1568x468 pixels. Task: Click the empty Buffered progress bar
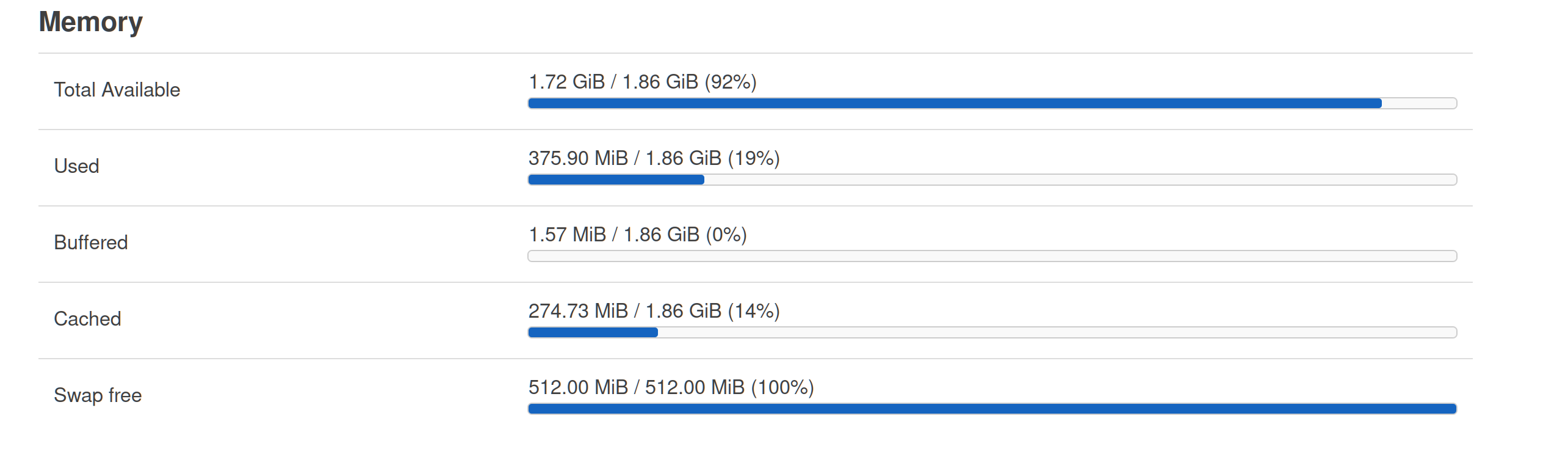click(x=992, y=256)
